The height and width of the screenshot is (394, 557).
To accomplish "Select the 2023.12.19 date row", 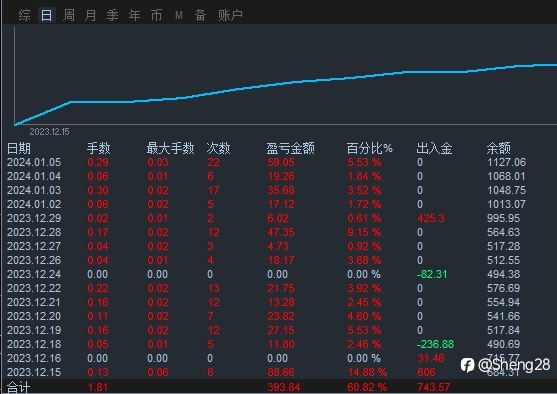I will click(34, 330).
